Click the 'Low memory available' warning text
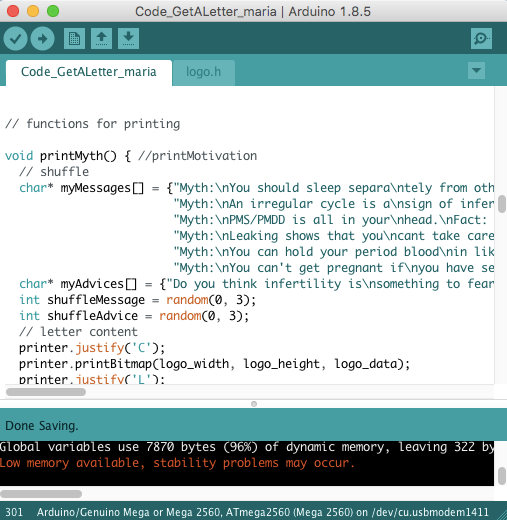 [177, 463]
